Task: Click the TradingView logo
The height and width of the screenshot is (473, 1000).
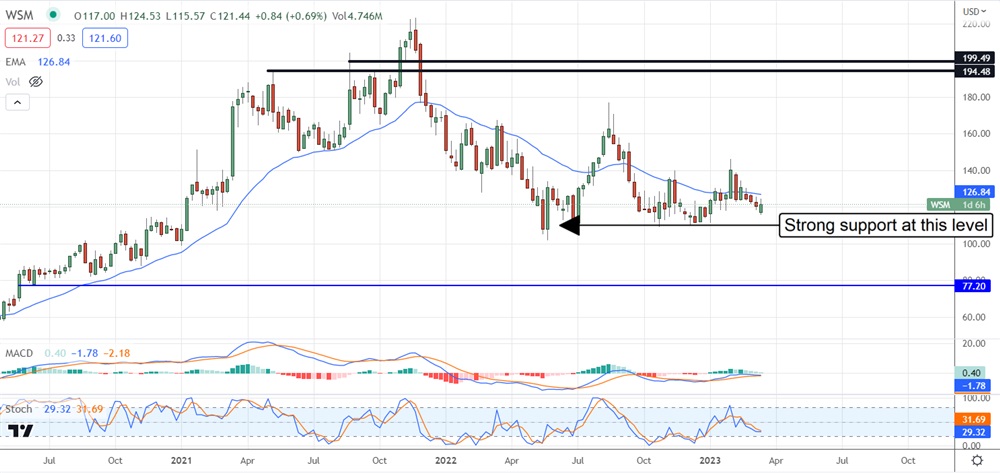Action: [19, 432]
